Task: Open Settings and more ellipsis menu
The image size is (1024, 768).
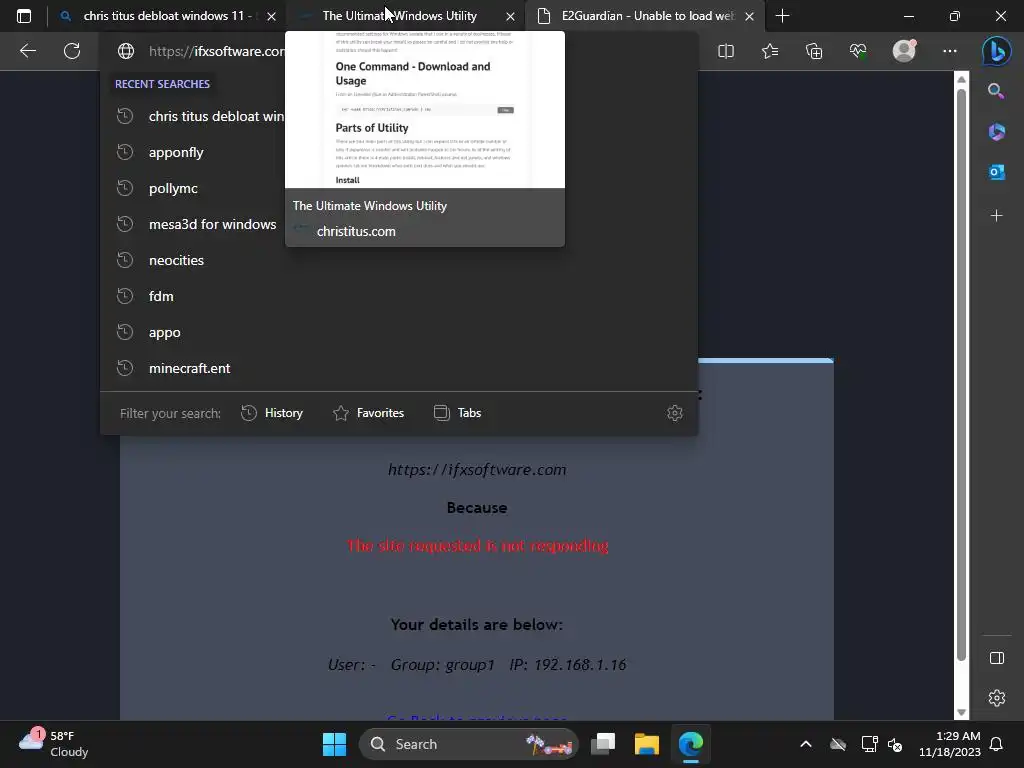Action: coord(950,51)
